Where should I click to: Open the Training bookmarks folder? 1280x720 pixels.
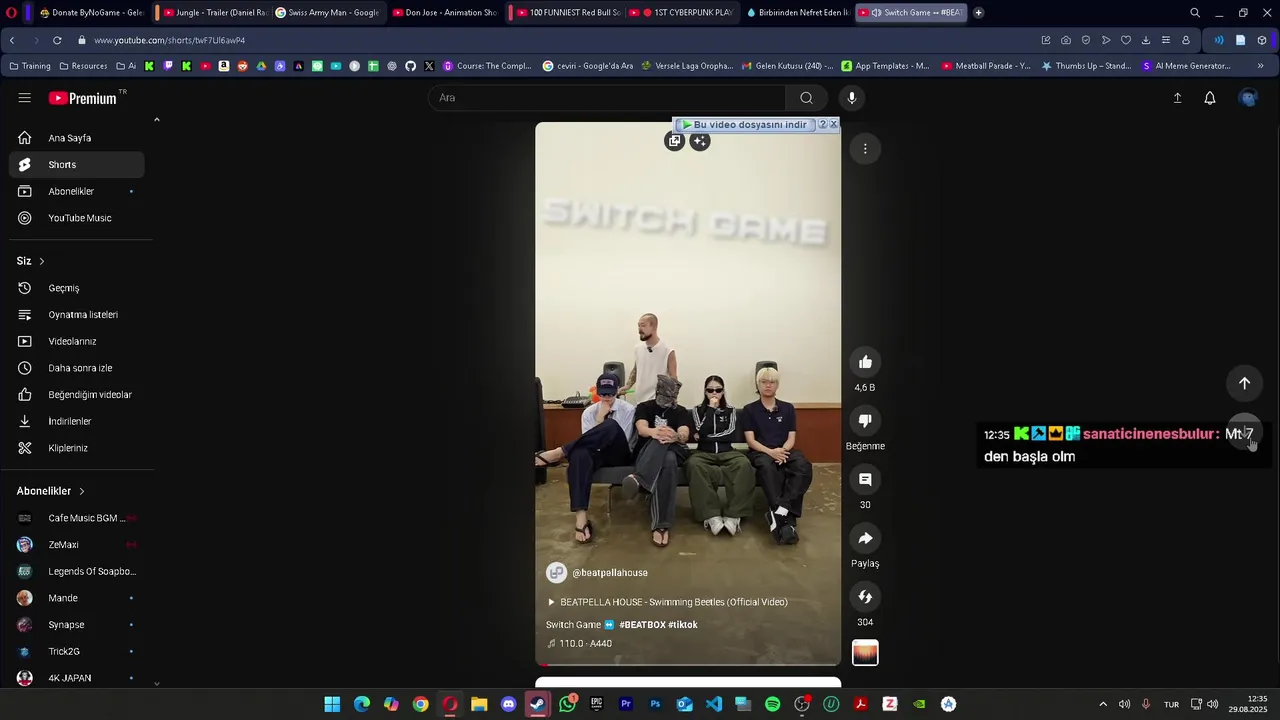click(30, 66)
